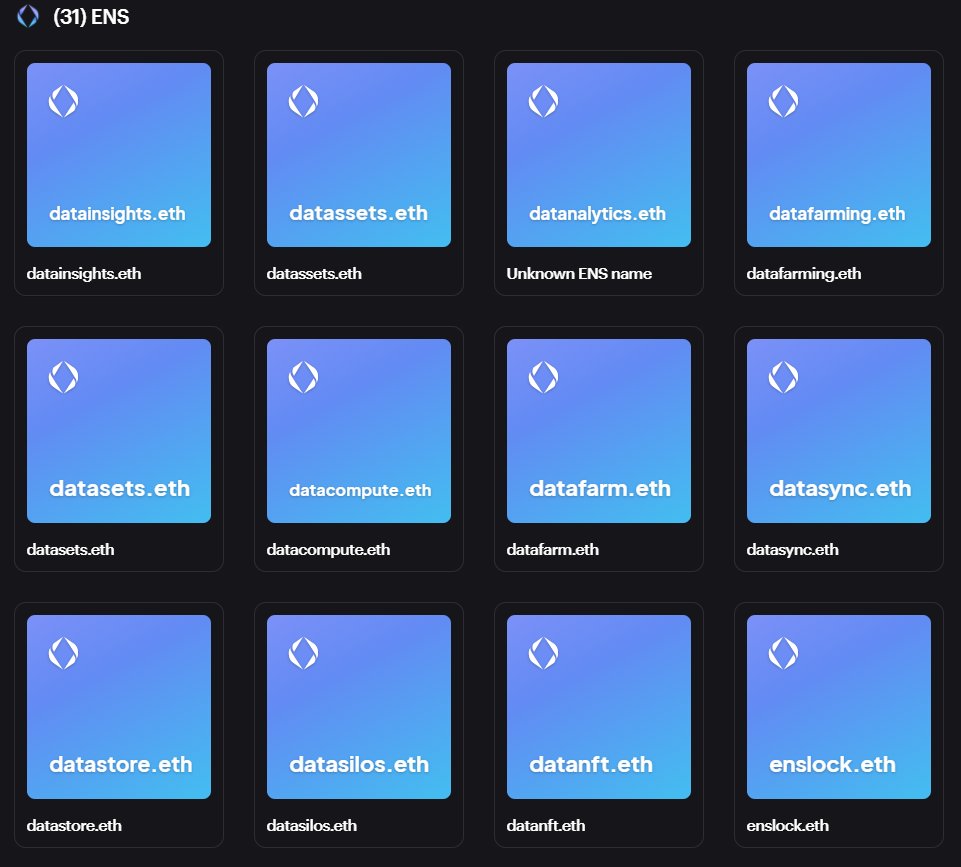Image resolution: width=961 pixels, height=867 pixels.
Task: Click the ENS logo on datastore.eth artwork
Action: pyautogui.click(x=64, y=654)
